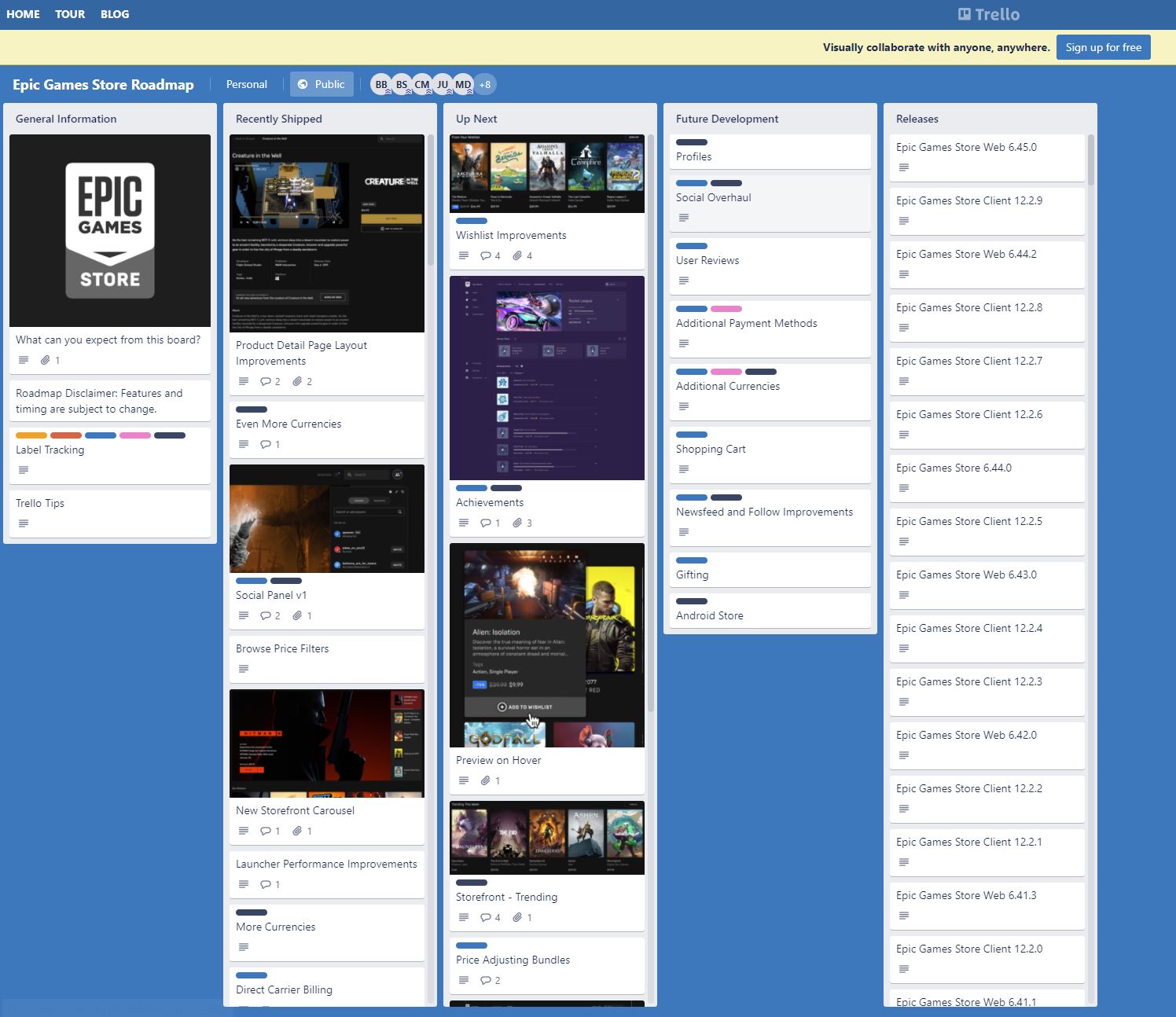1176x1017 pixels.
Task: Click Releases list scrollbar
Action: 1091,160
